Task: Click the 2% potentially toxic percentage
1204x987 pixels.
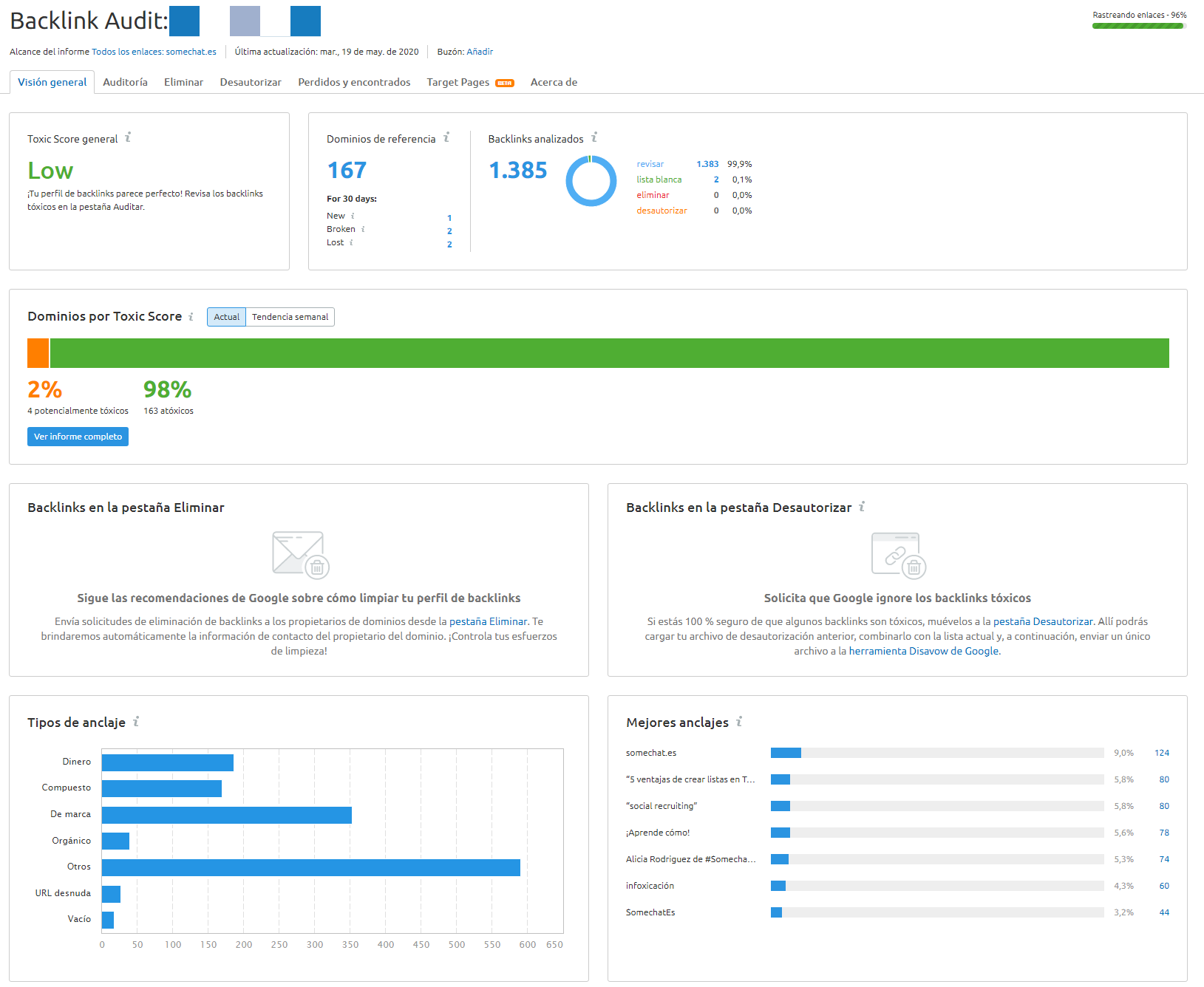Action: pyautogui.click(x=44, y=389)
